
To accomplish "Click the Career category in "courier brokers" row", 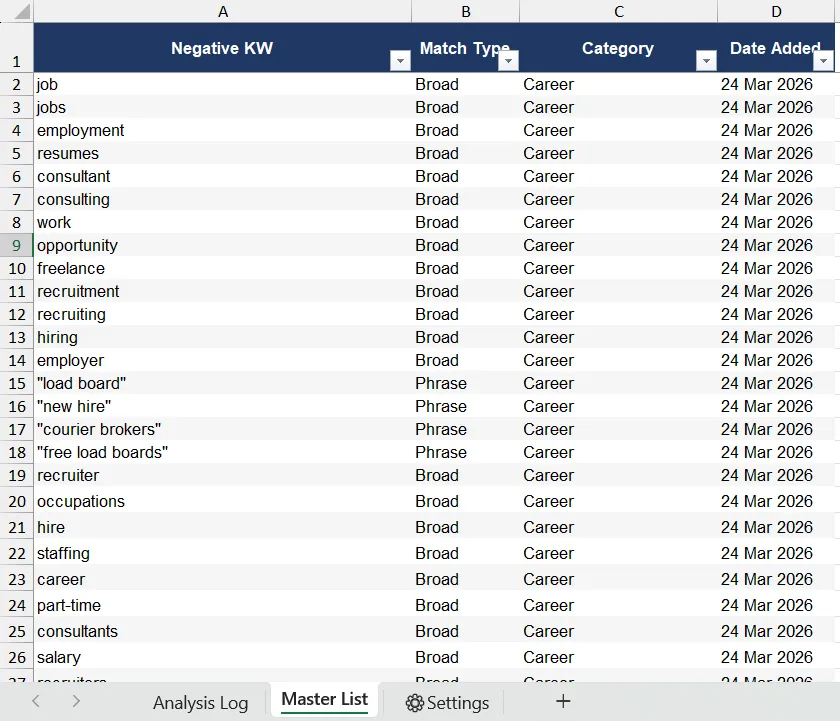I will 619,430.
